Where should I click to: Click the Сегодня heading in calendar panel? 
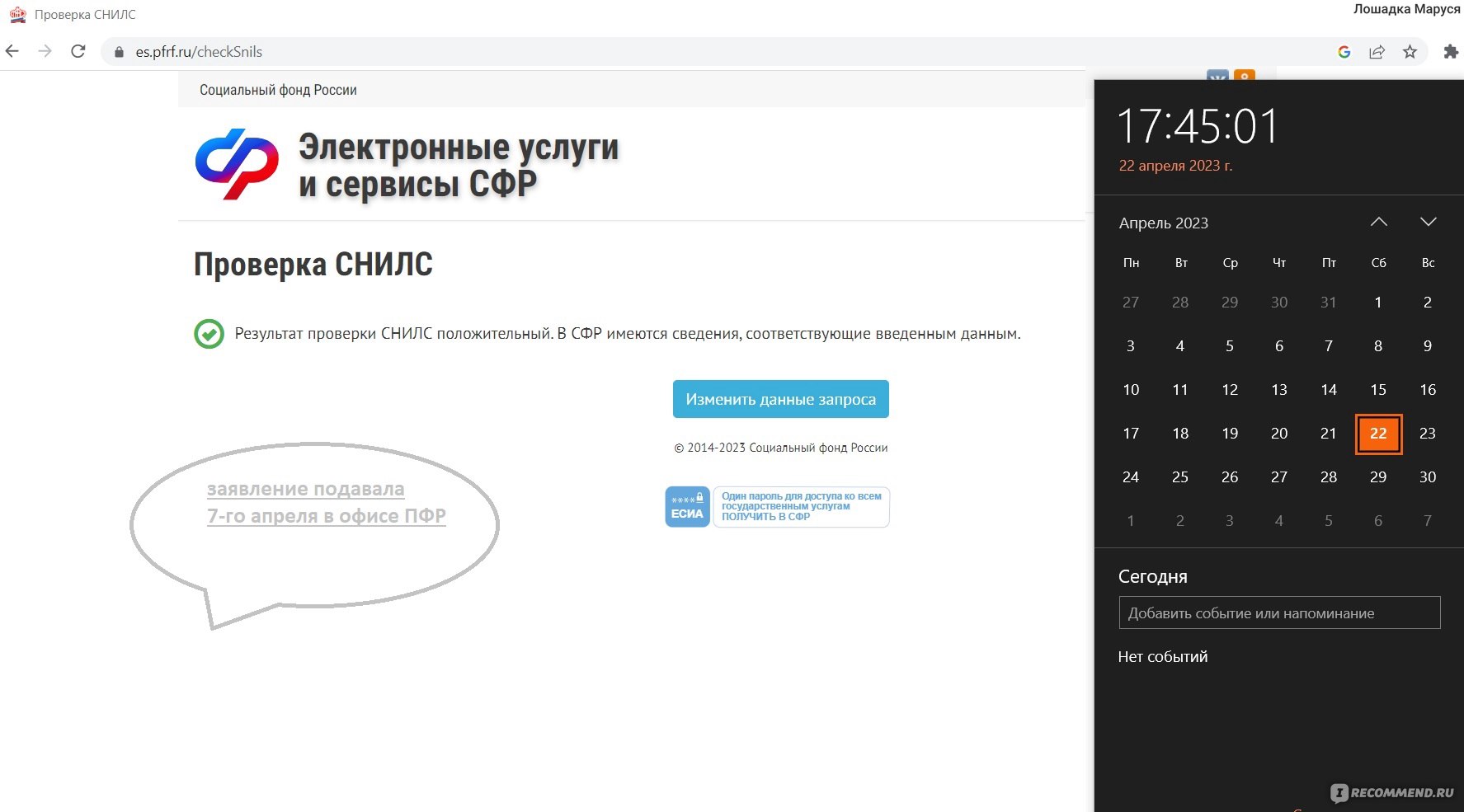click(x=1152, y=577)
